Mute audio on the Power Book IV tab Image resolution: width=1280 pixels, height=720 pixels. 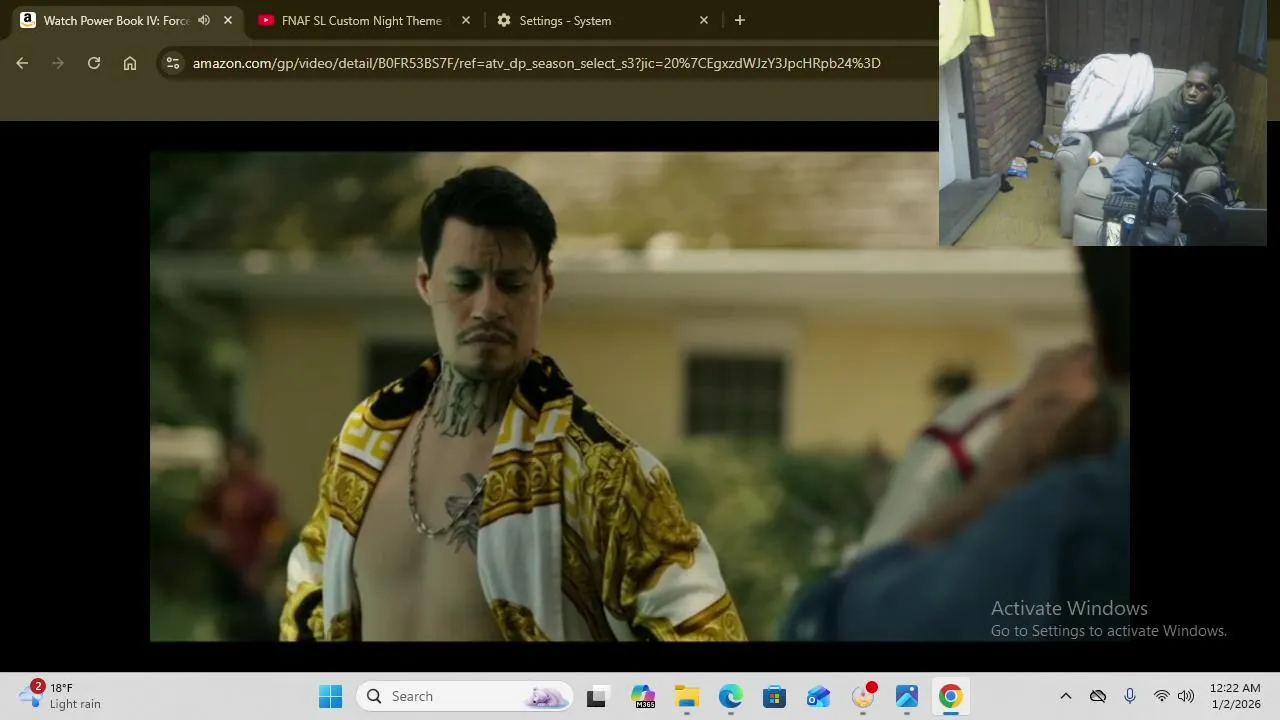(204, 20)
